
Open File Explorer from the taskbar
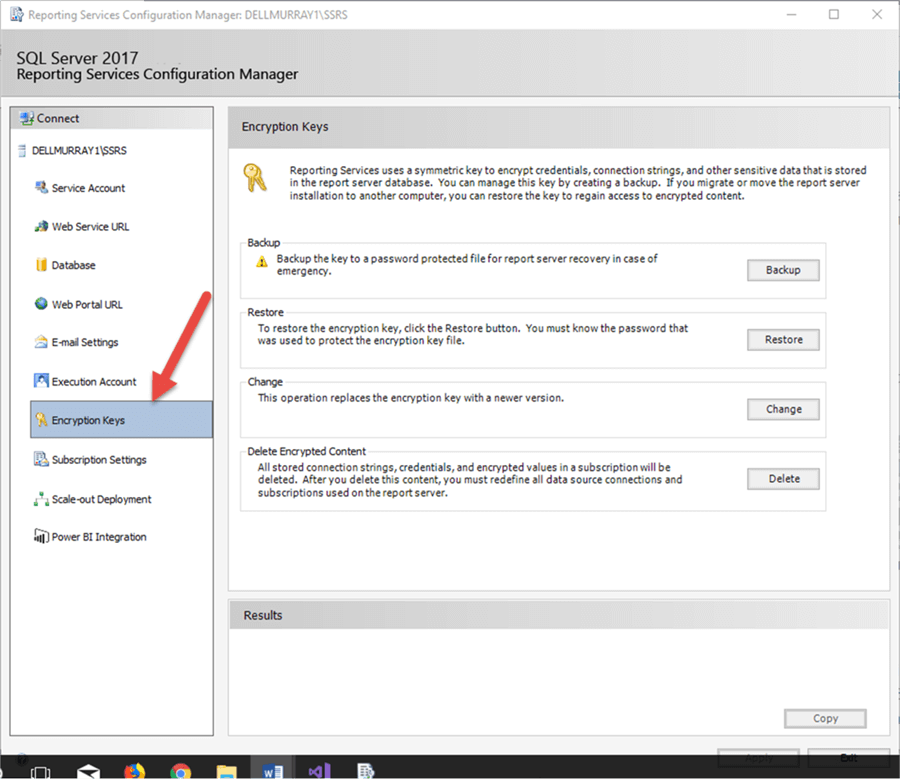(x=227, y=771)
